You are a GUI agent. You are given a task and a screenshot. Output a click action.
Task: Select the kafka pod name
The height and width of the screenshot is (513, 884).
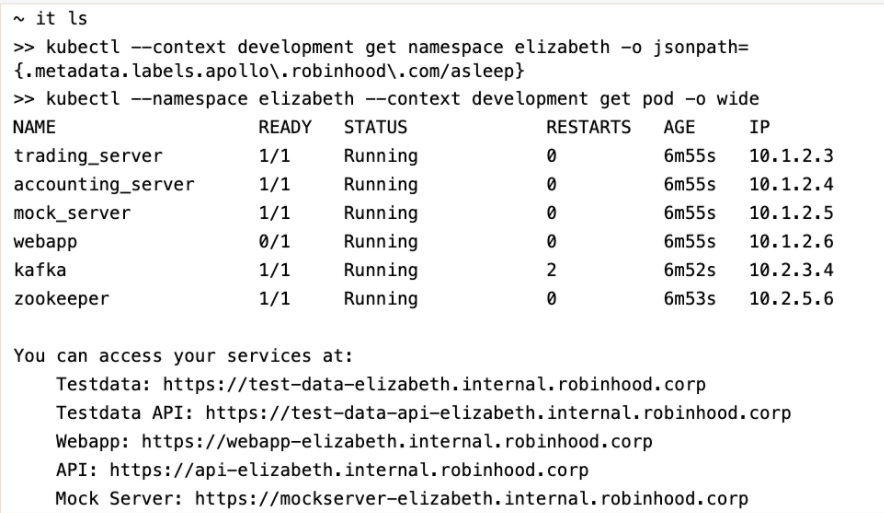pos(40,270)
